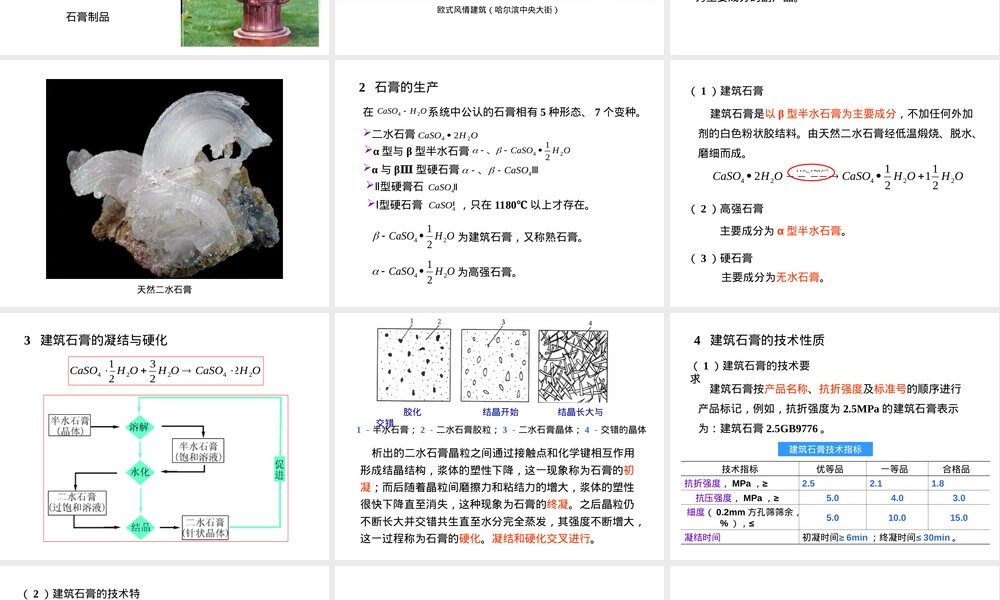Click the caption 欧式风情建筑（哈尔滨中央大街）

(497, 10)
